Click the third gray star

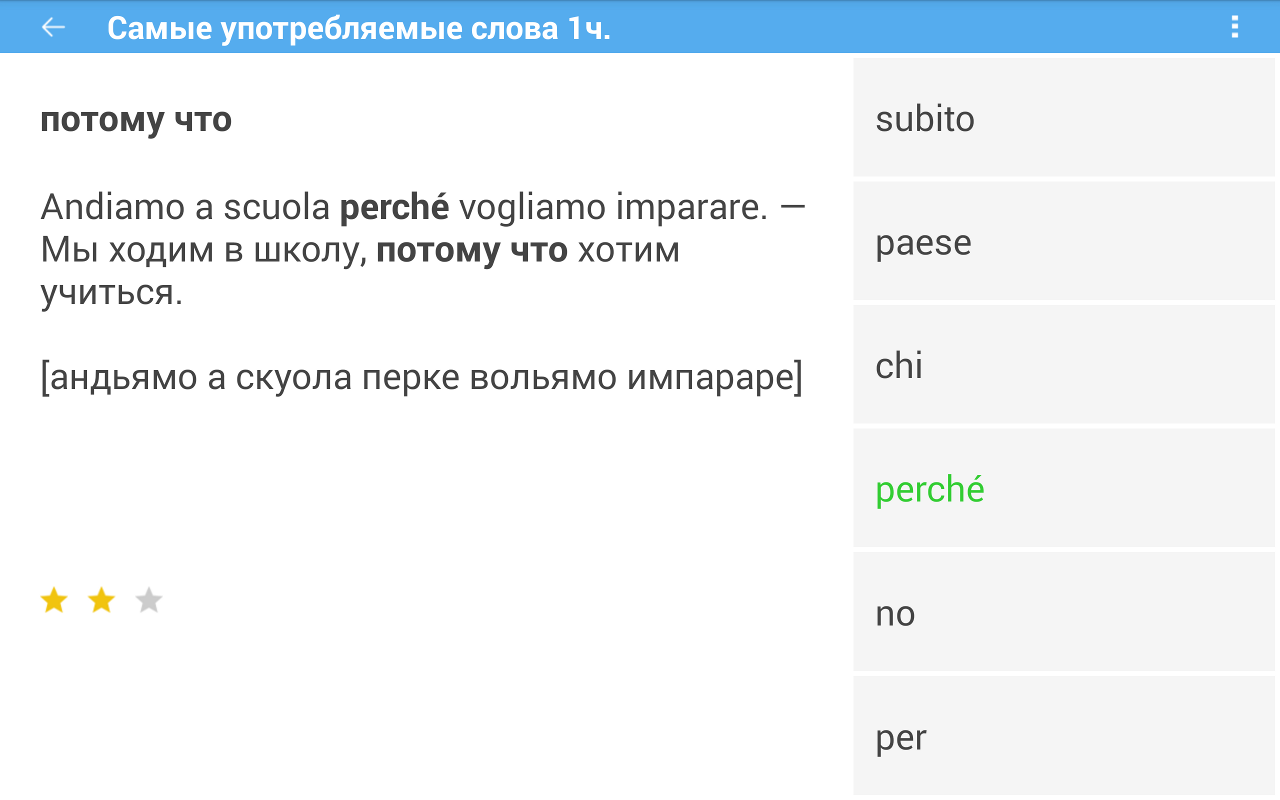tap(149, 600)
